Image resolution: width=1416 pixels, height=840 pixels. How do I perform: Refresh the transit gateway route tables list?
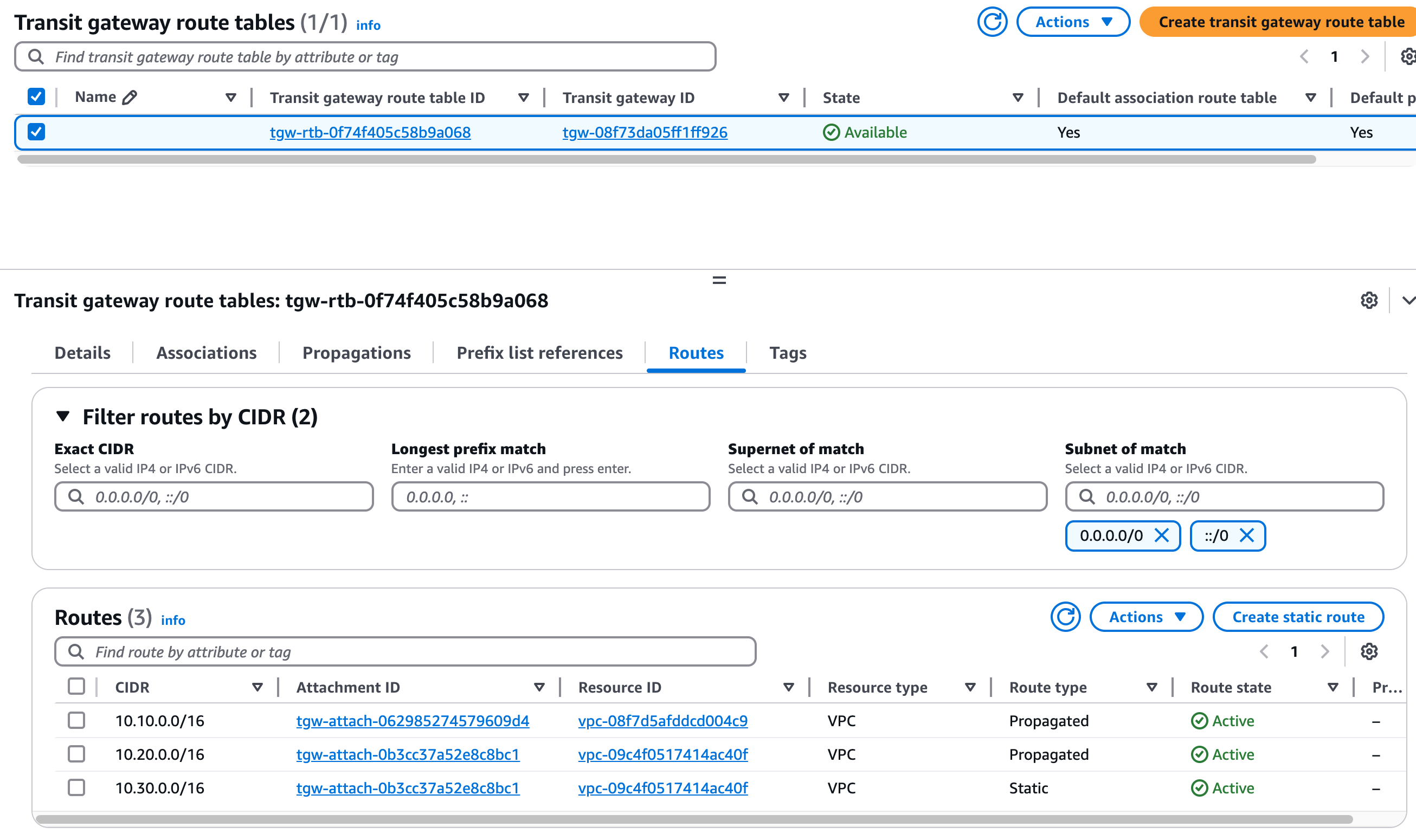(992, 22)
